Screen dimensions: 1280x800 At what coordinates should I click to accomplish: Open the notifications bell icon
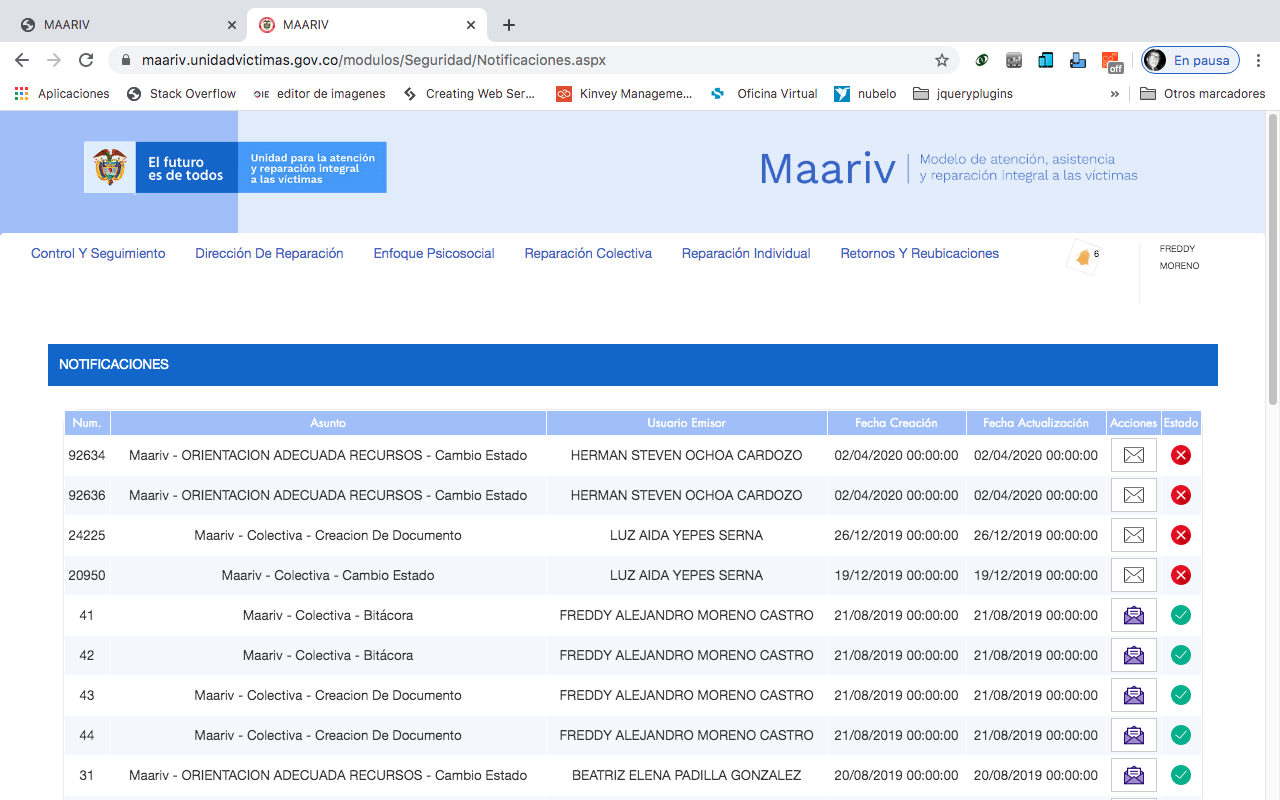[x=1083, y=258]
